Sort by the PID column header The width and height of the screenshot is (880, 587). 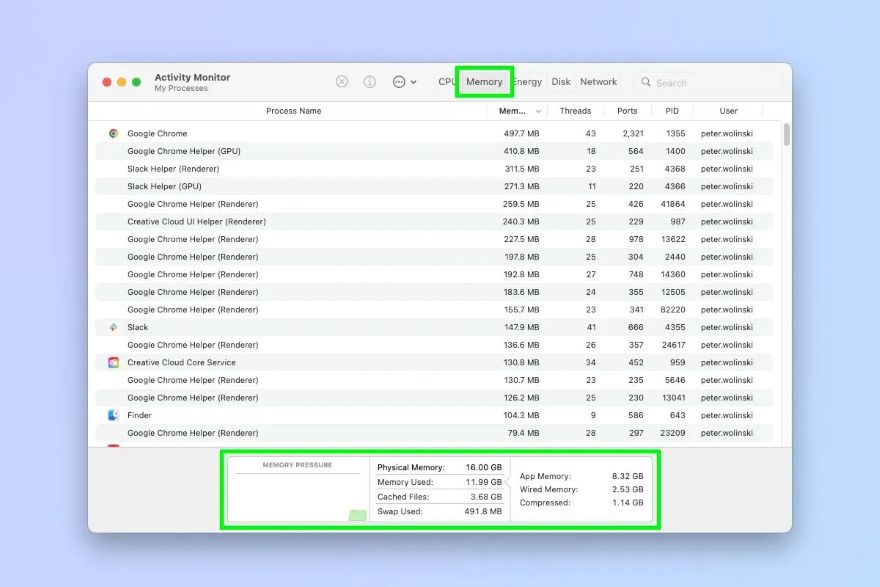point(671,111)
